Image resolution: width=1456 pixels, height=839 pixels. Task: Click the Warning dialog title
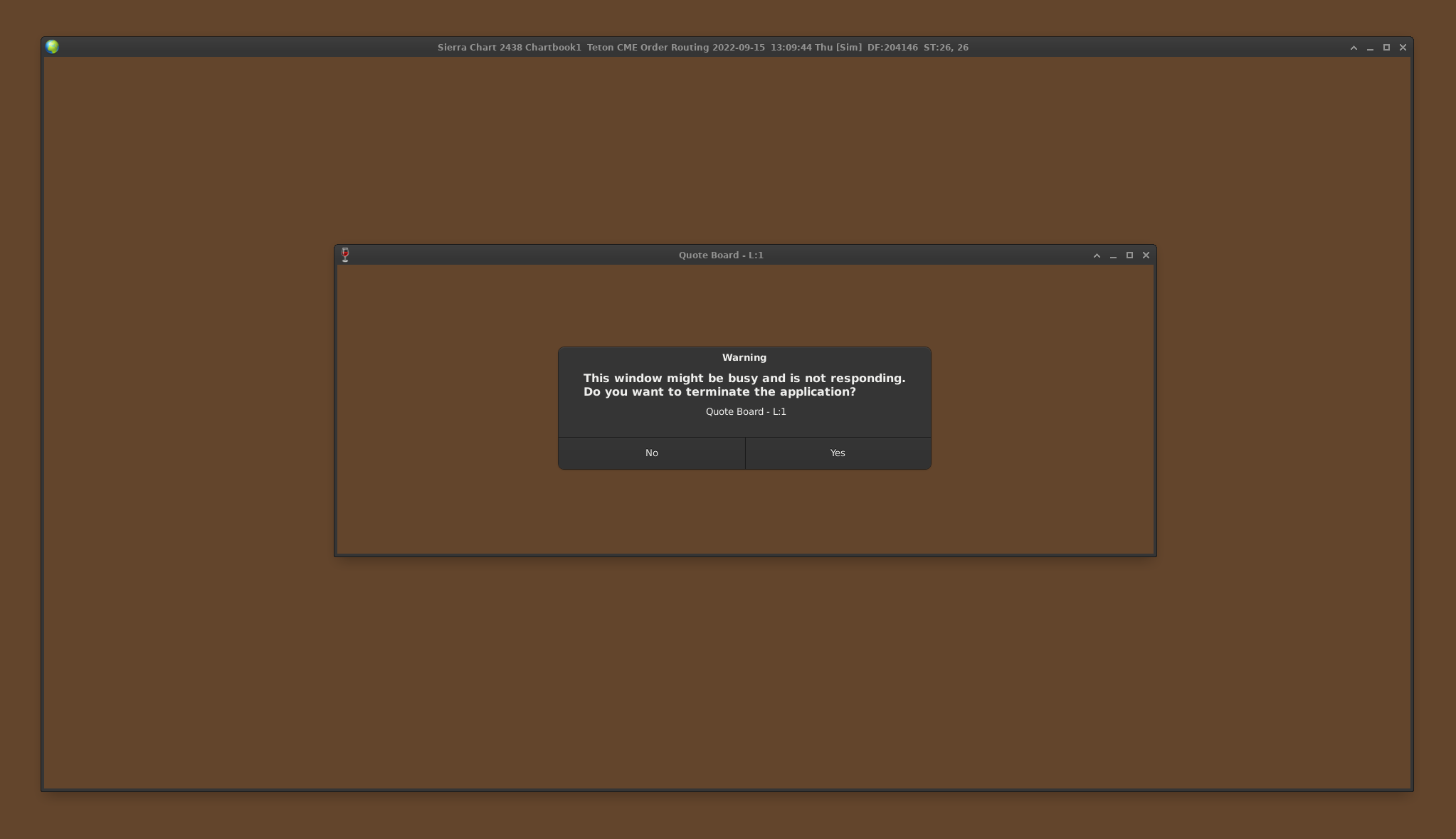[744, 358]
